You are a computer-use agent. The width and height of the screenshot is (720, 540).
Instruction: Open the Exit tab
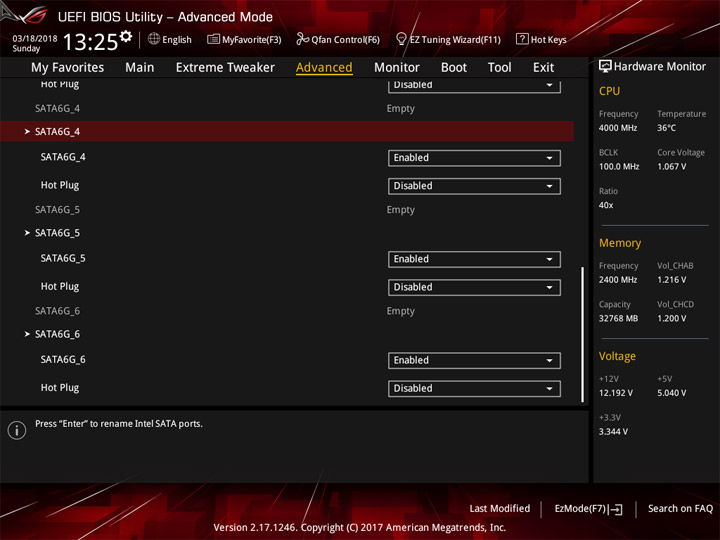543,68
